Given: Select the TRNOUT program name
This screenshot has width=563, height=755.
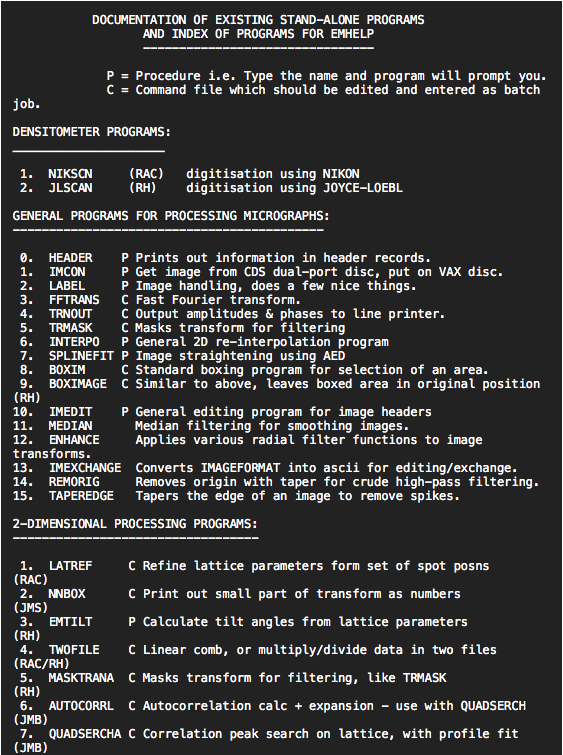Looking at the screenshot, I should (70, 314).
